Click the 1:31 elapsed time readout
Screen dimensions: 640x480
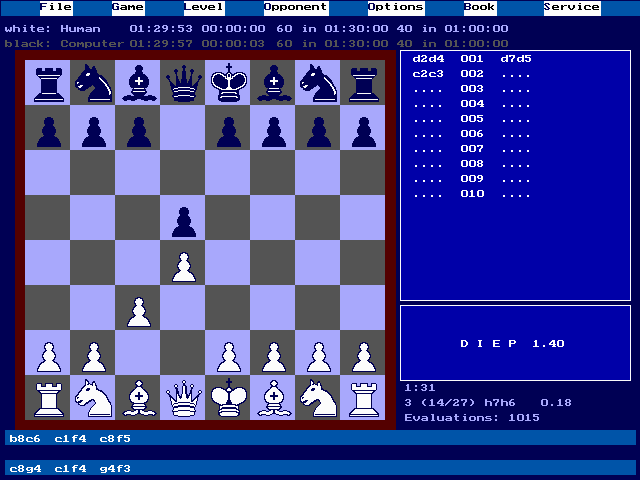click(x=420, y=388)
